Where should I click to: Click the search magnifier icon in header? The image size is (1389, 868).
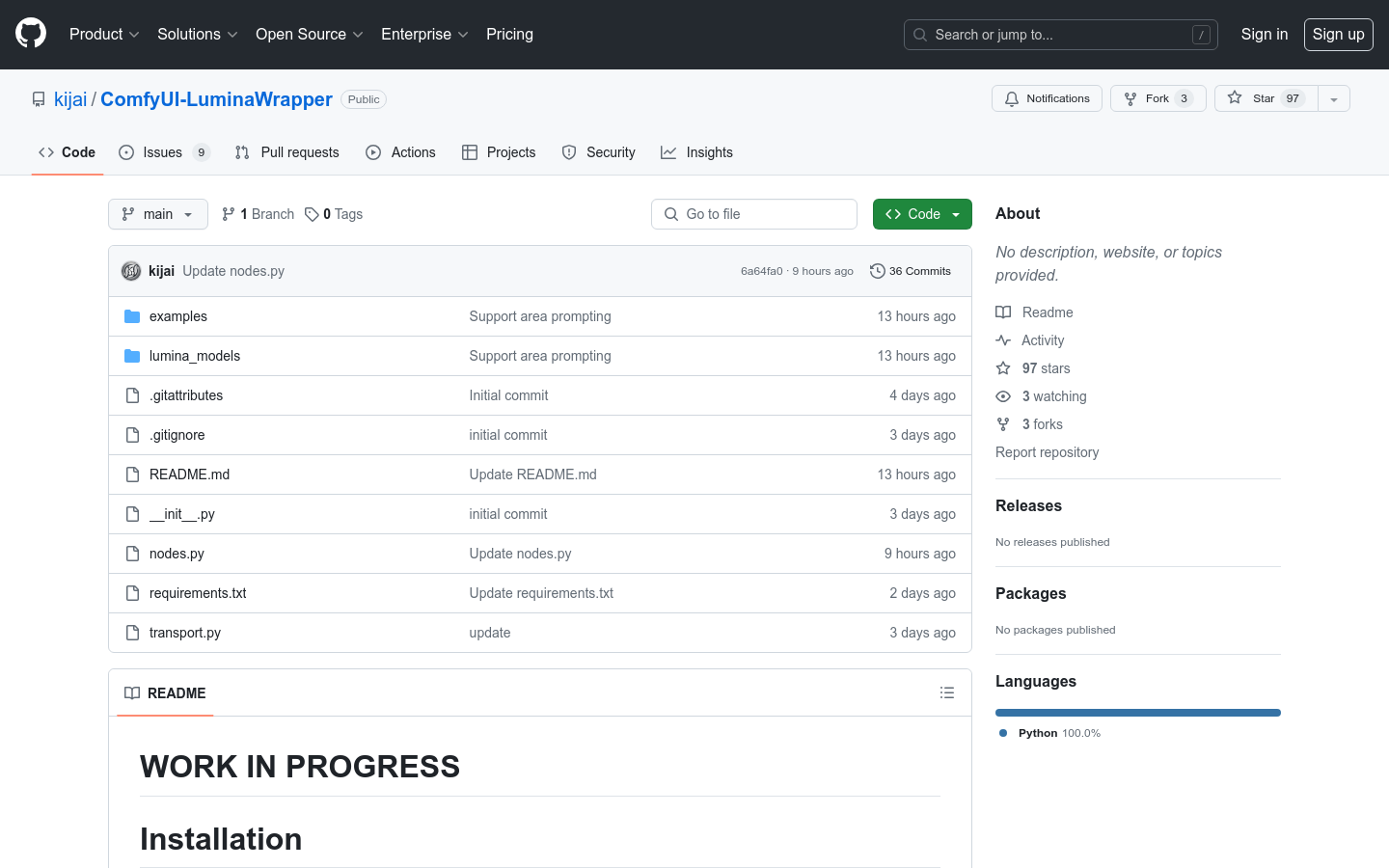(920, 35)
